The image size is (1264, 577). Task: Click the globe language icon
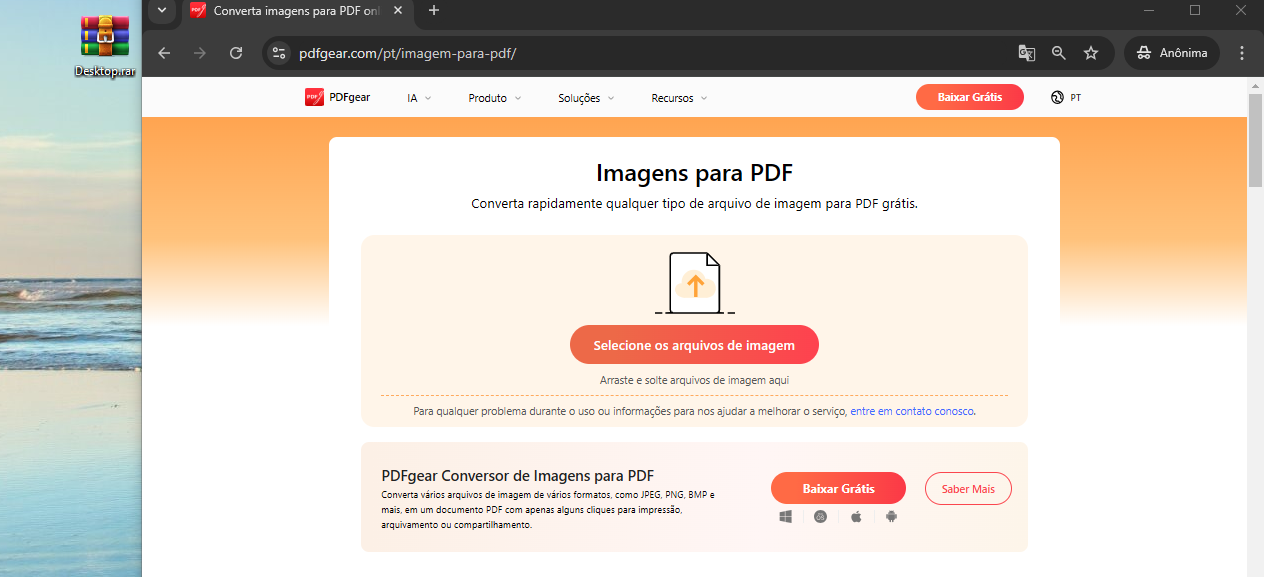click(1057, 98)
